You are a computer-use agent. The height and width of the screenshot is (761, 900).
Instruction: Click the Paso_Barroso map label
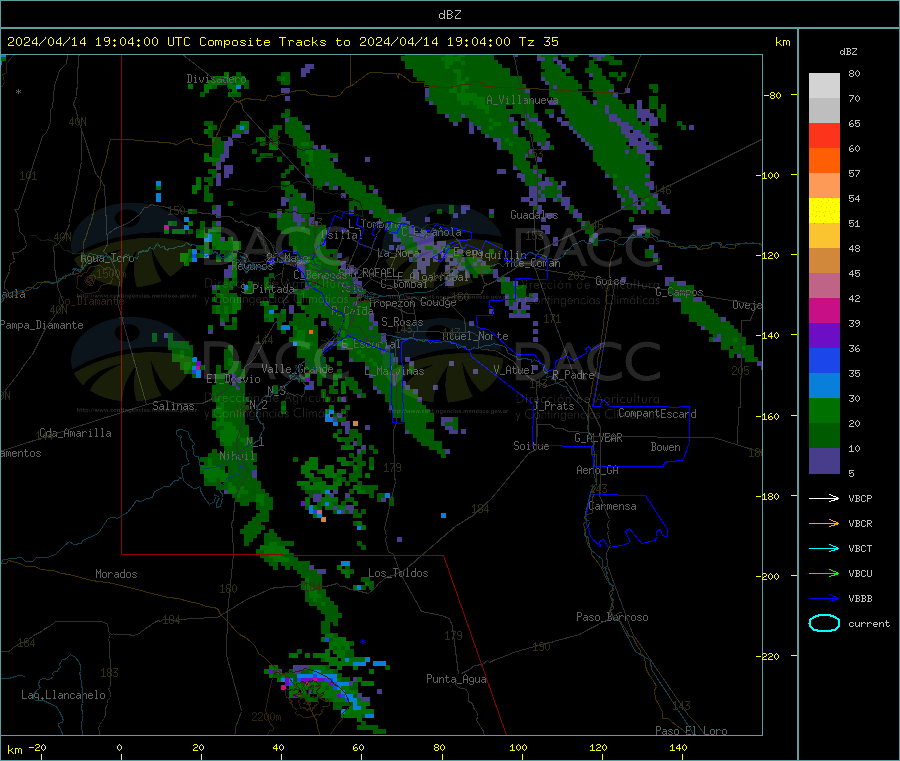click(612, 617)
